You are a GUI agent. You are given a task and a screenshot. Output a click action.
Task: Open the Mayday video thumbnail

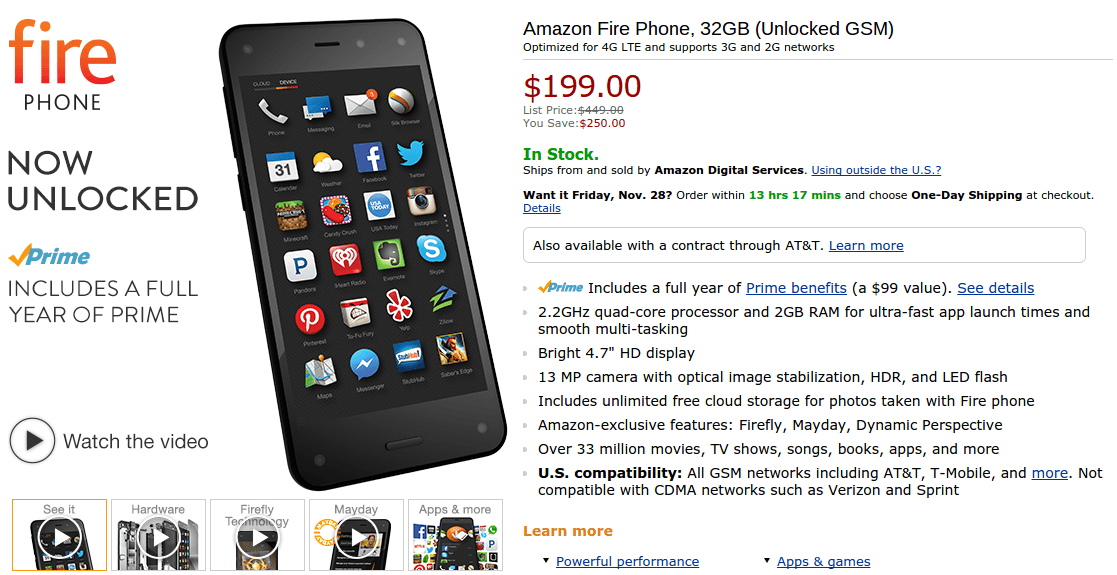pos(356,535)
